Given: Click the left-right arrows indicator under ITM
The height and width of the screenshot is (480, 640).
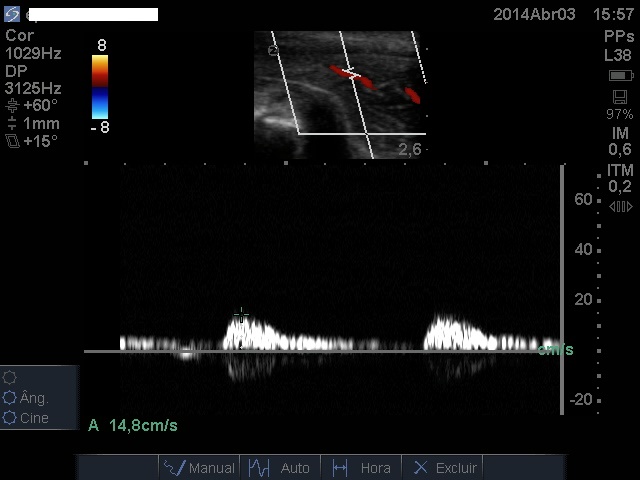Looking at the screenshot, I should 620,207.
